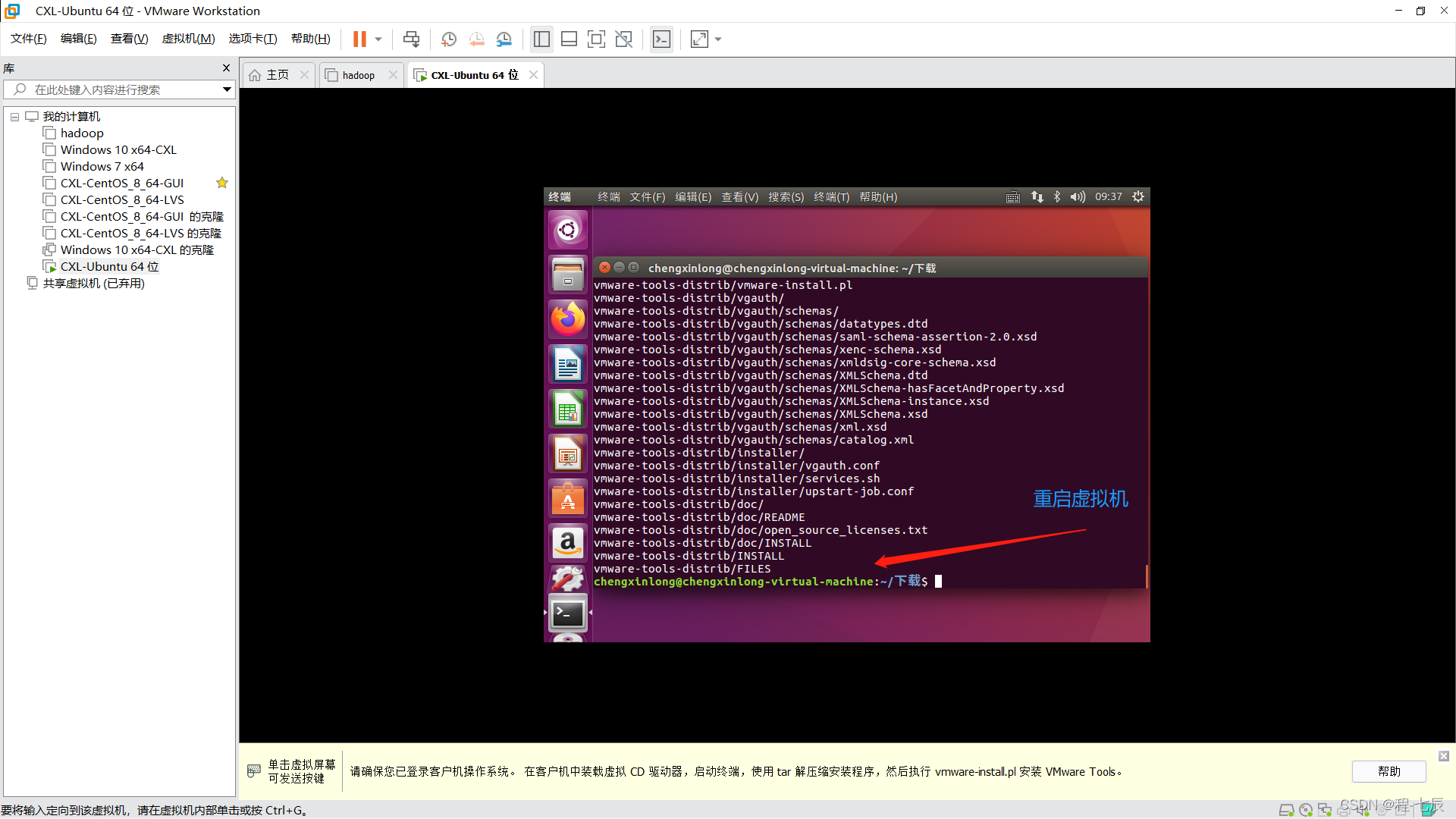Image resolution: width=1456 pixels, height=819 pixels.
Task: Open System Settings wrench icon
Action: click(x=568, y=579)
